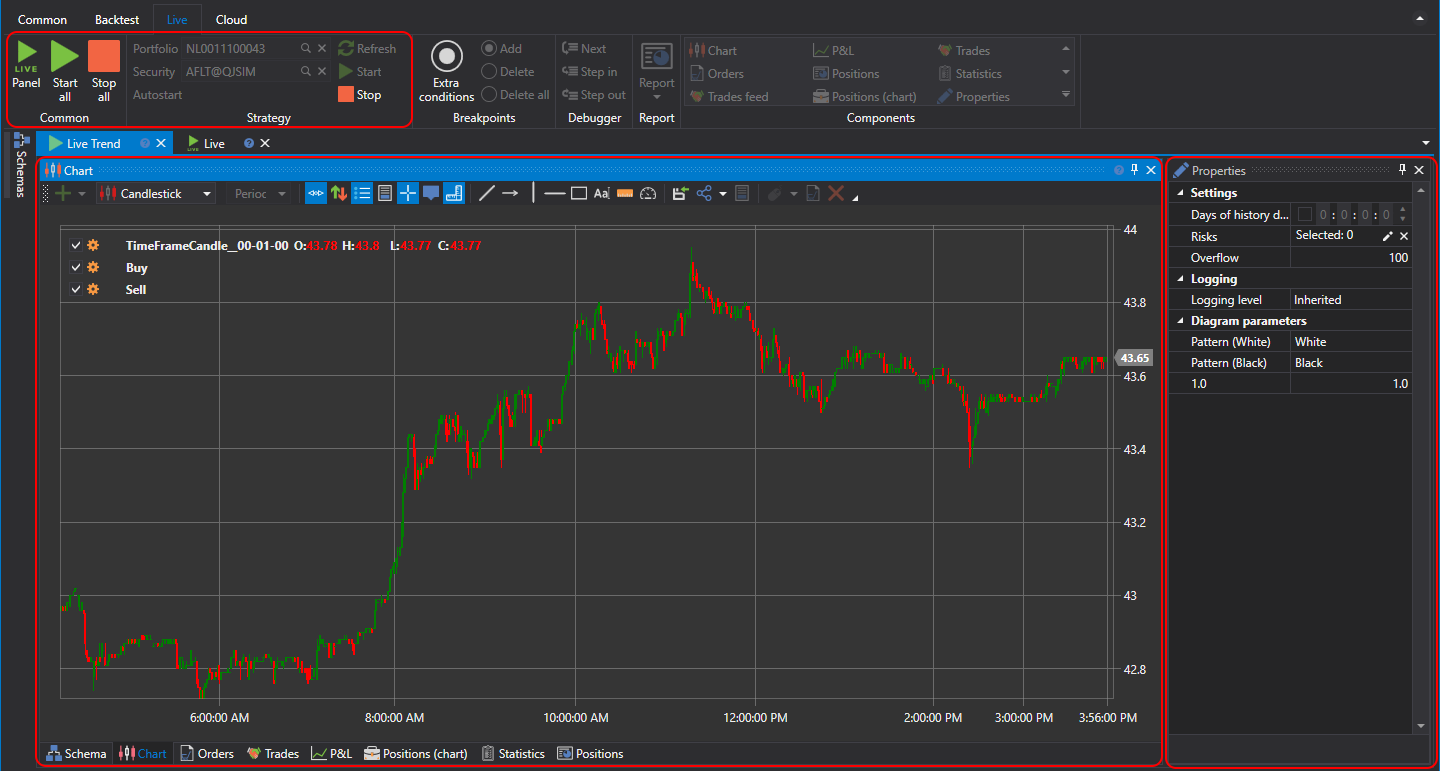Select the rectangle drawing tool
This screenshot has width=1440, height=771.
pos(579,194)
